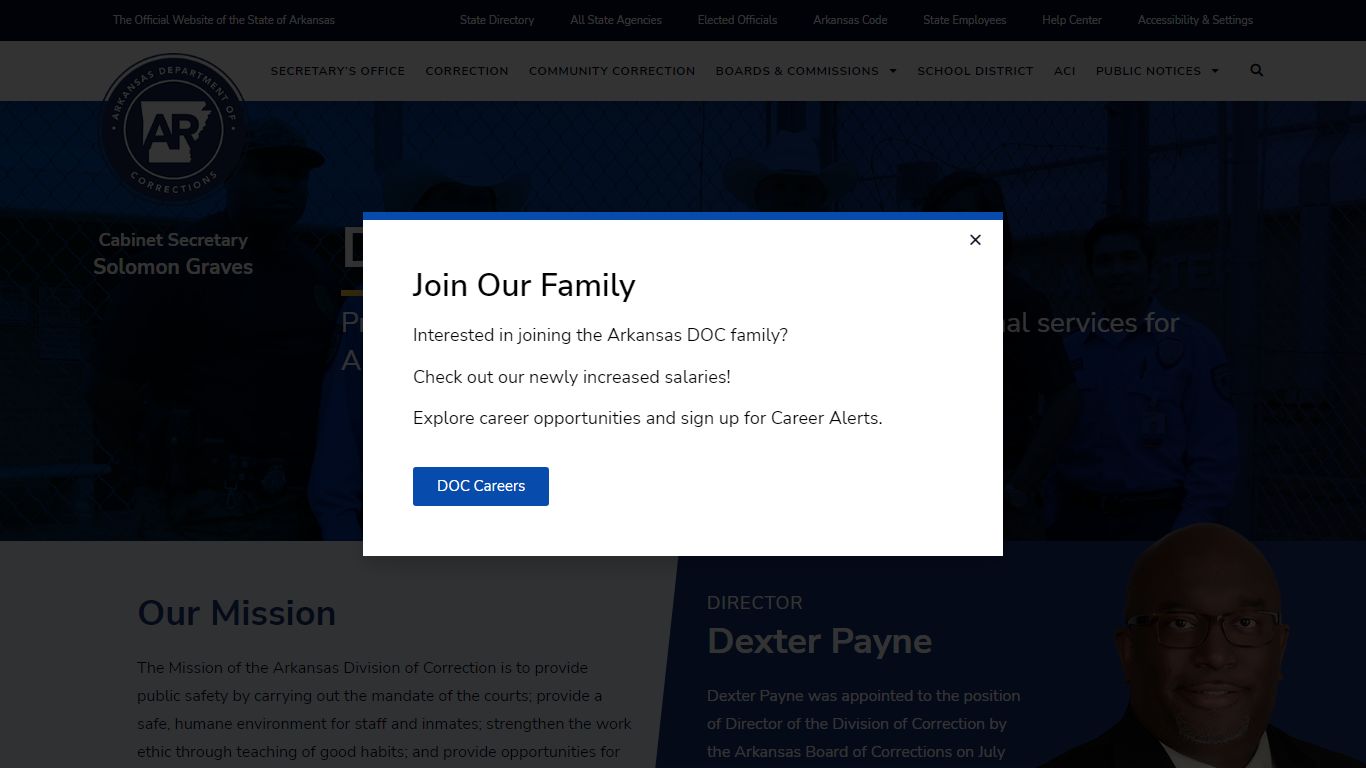The height and width of the screenshot is (768, 1366).
Task: Click the DOC Careers button
Action: (481, 486)
